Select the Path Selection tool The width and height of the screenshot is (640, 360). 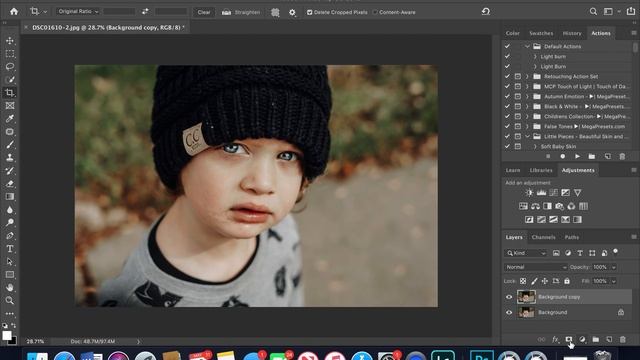(x=10, y=262)
